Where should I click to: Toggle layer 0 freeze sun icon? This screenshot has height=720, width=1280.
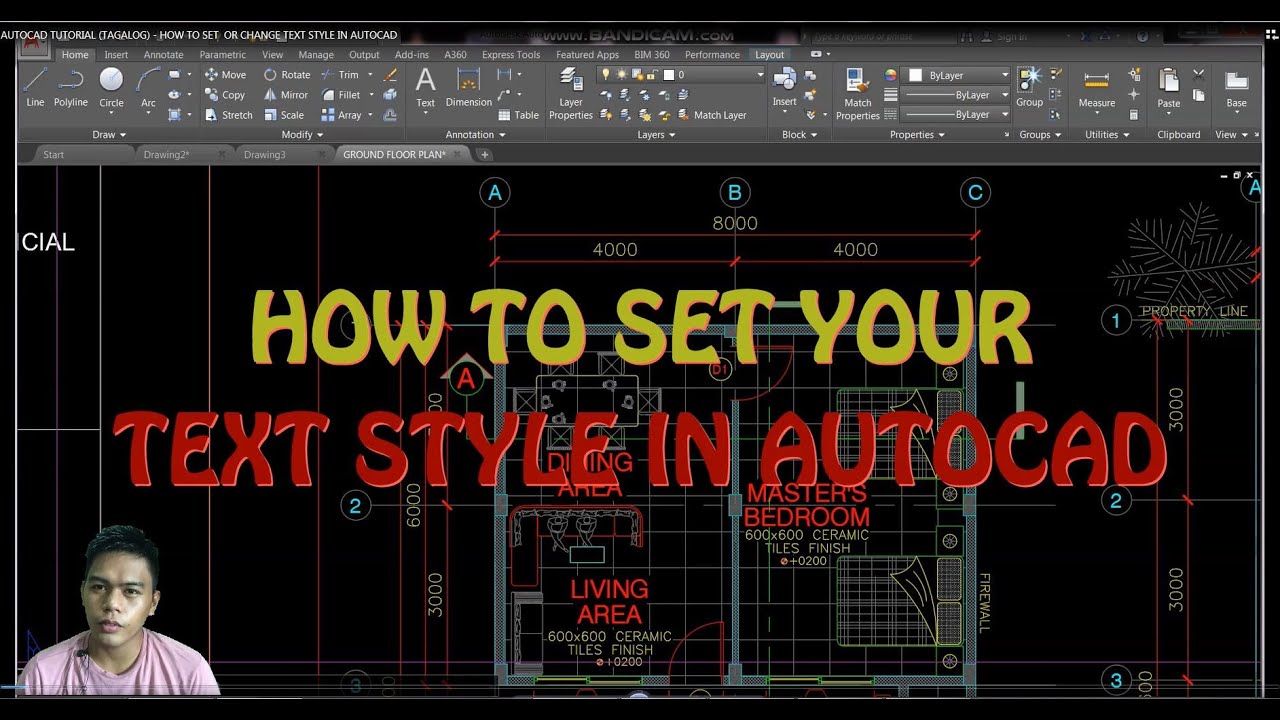pos(621,75)
